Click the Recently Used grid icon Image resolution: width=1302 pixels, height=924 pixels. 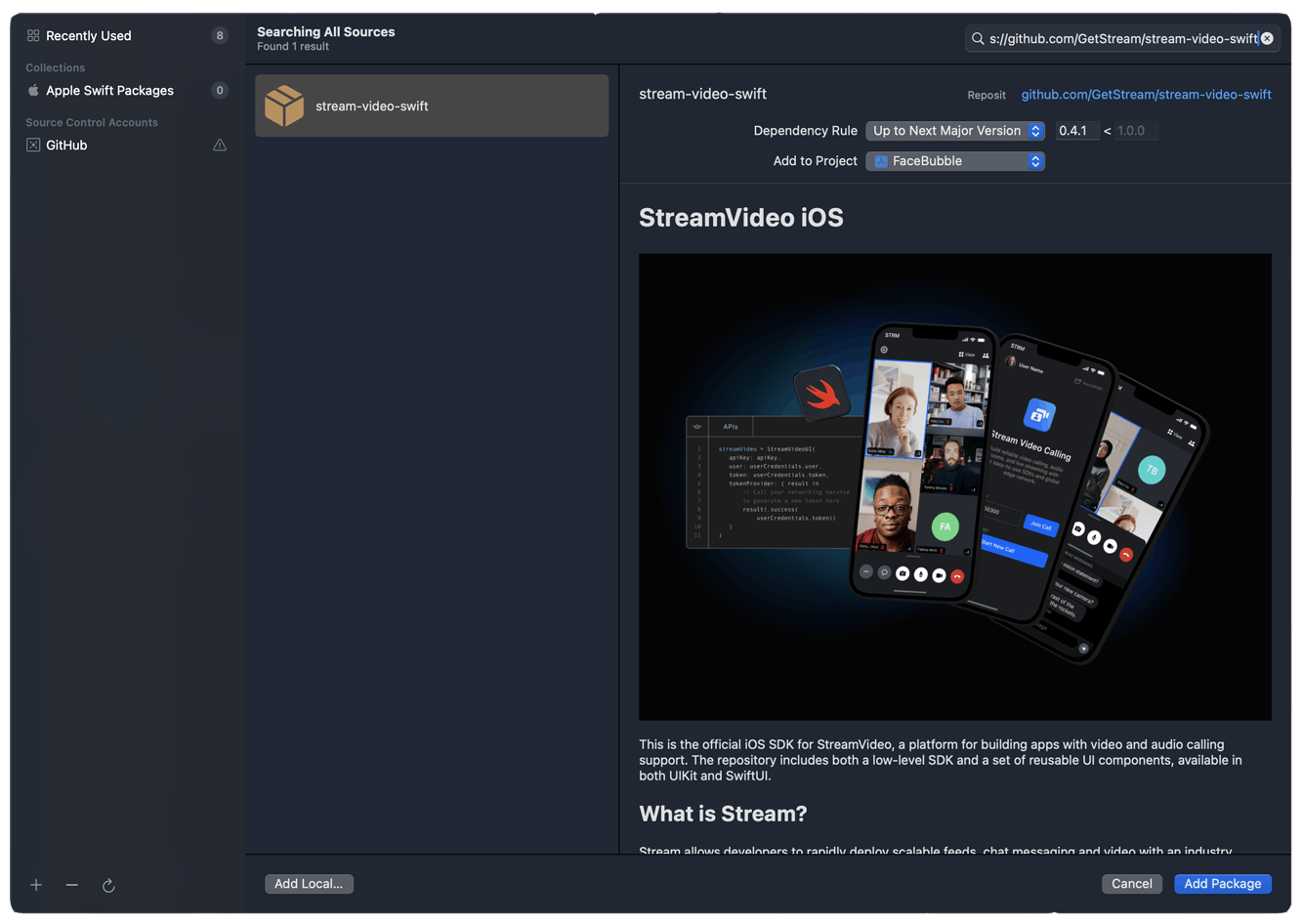pyautogui.click(x=33, y=36)
